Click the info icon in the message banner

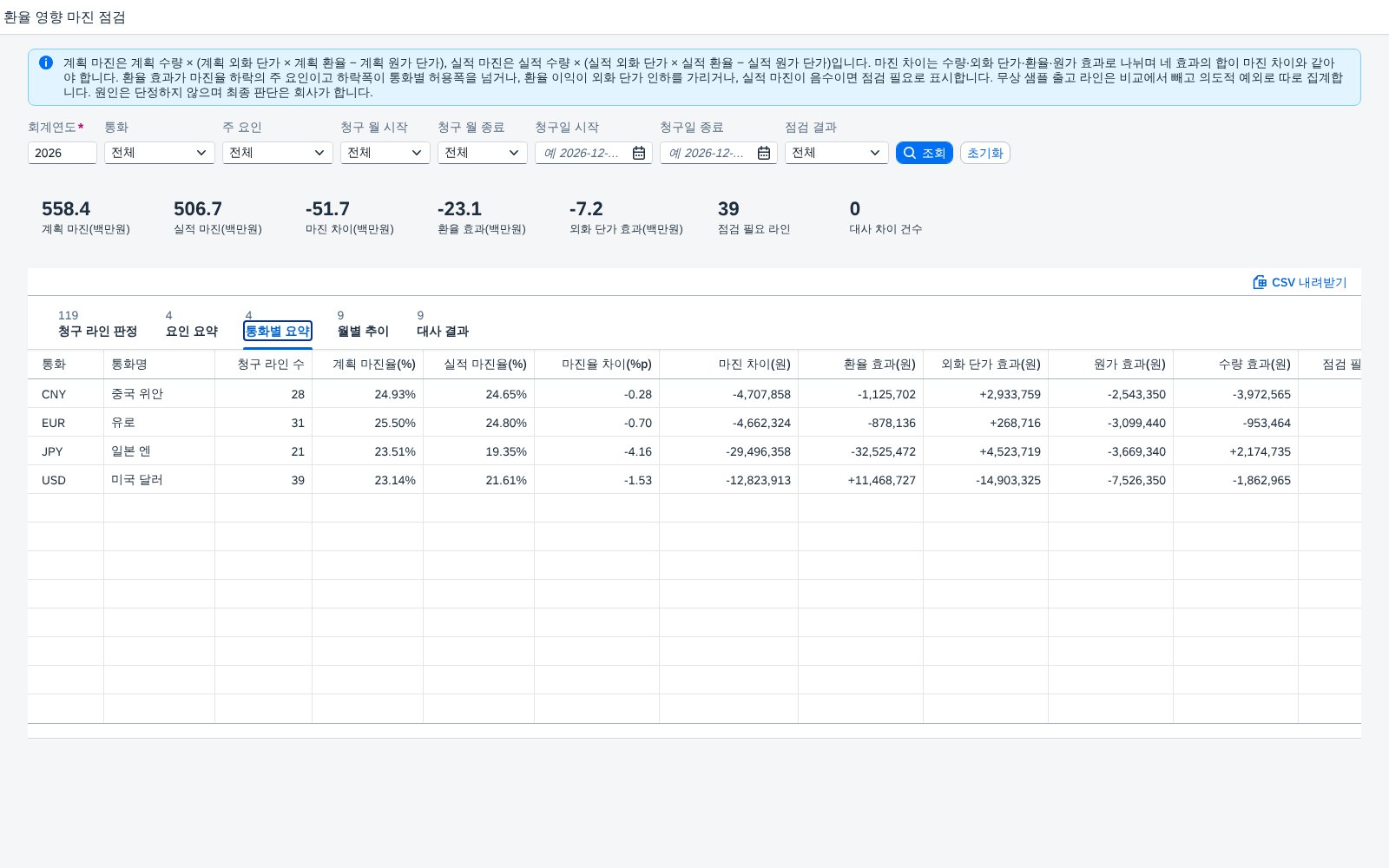tap(46, 62)
